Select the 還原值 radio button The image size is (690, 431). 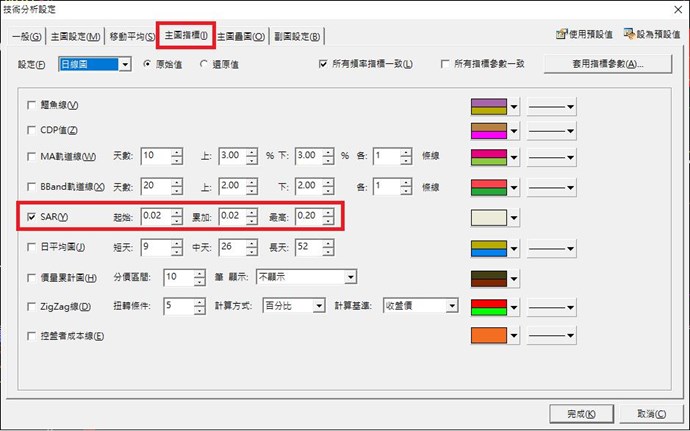point(205,65)
